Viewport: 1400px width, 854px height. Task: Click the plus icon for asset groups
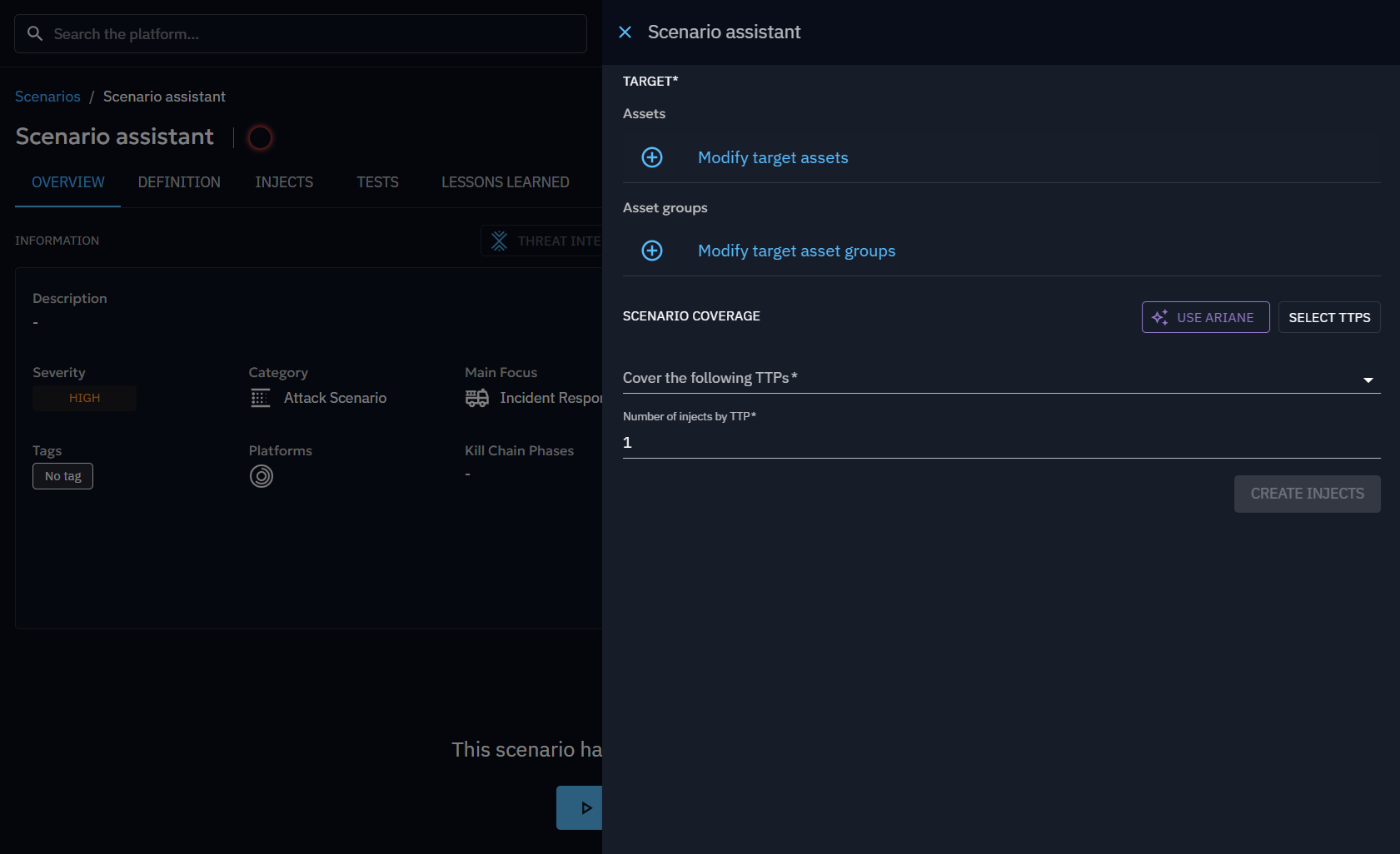coord(652,251)
